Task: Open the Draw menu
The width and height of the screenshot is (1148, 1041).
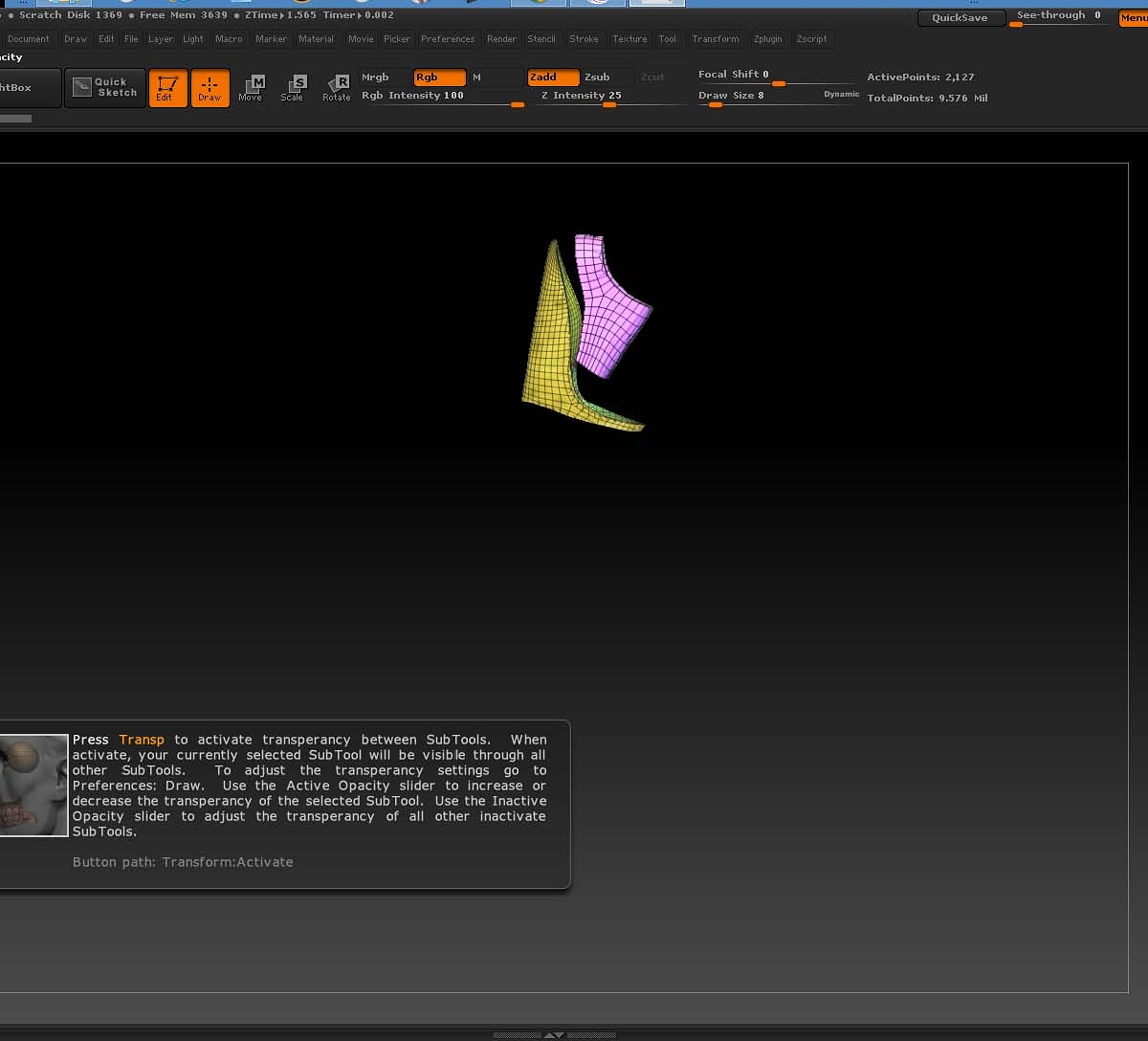Action: tap(76, 39)
